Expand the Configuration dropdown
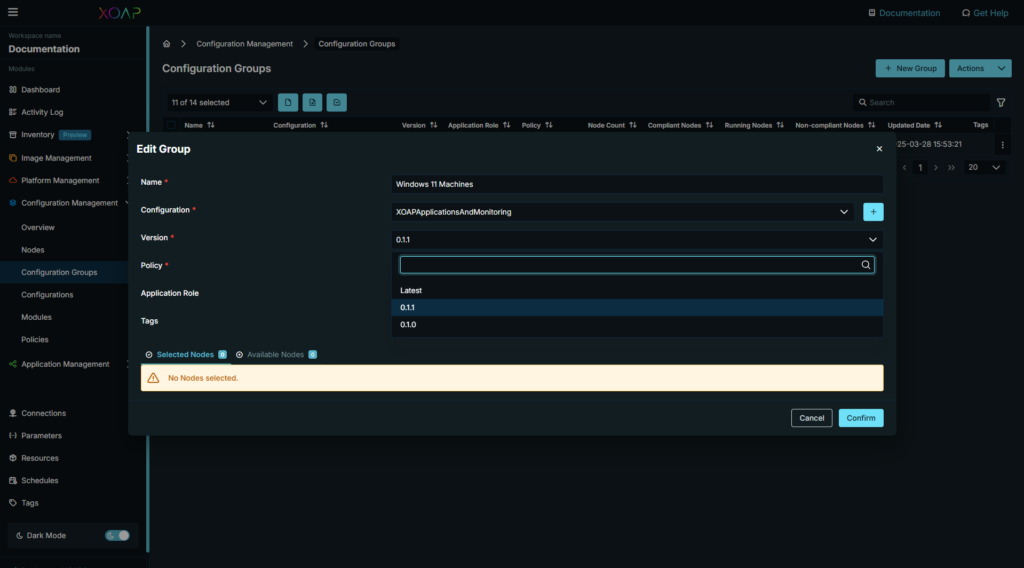 (845, 212)
